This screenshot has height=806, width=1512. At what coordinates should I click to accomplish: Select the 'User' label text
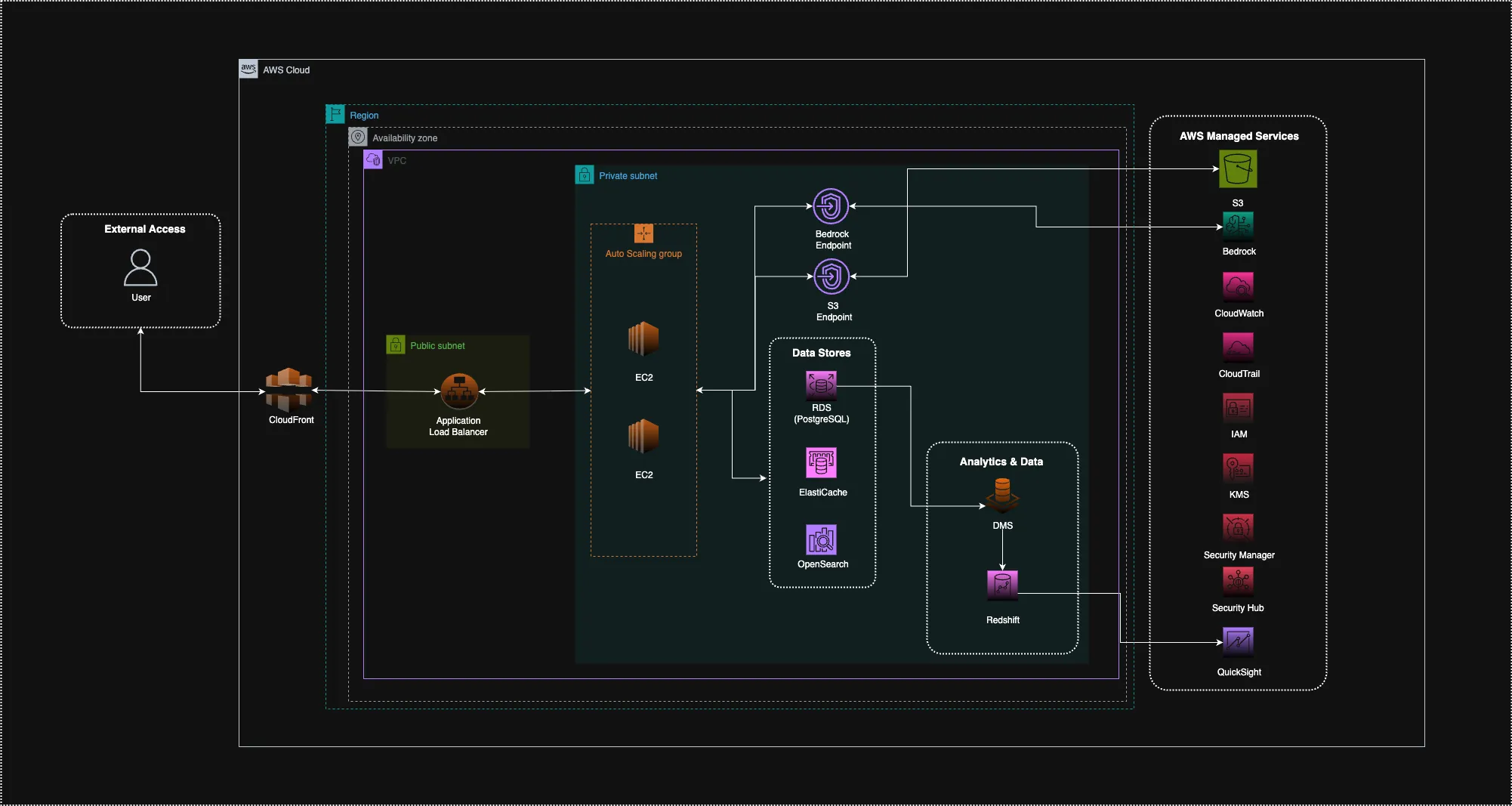(x=140, y=298)
